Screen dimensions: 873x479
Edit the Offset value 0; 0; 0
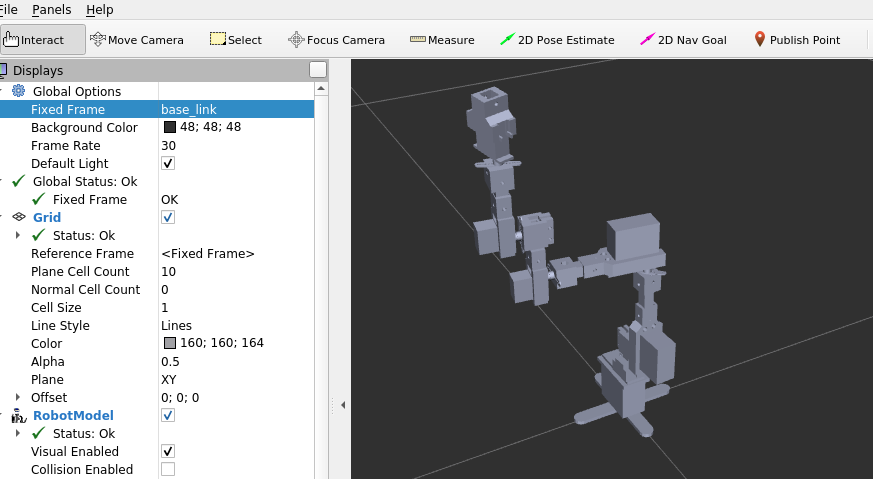[237, 397]
